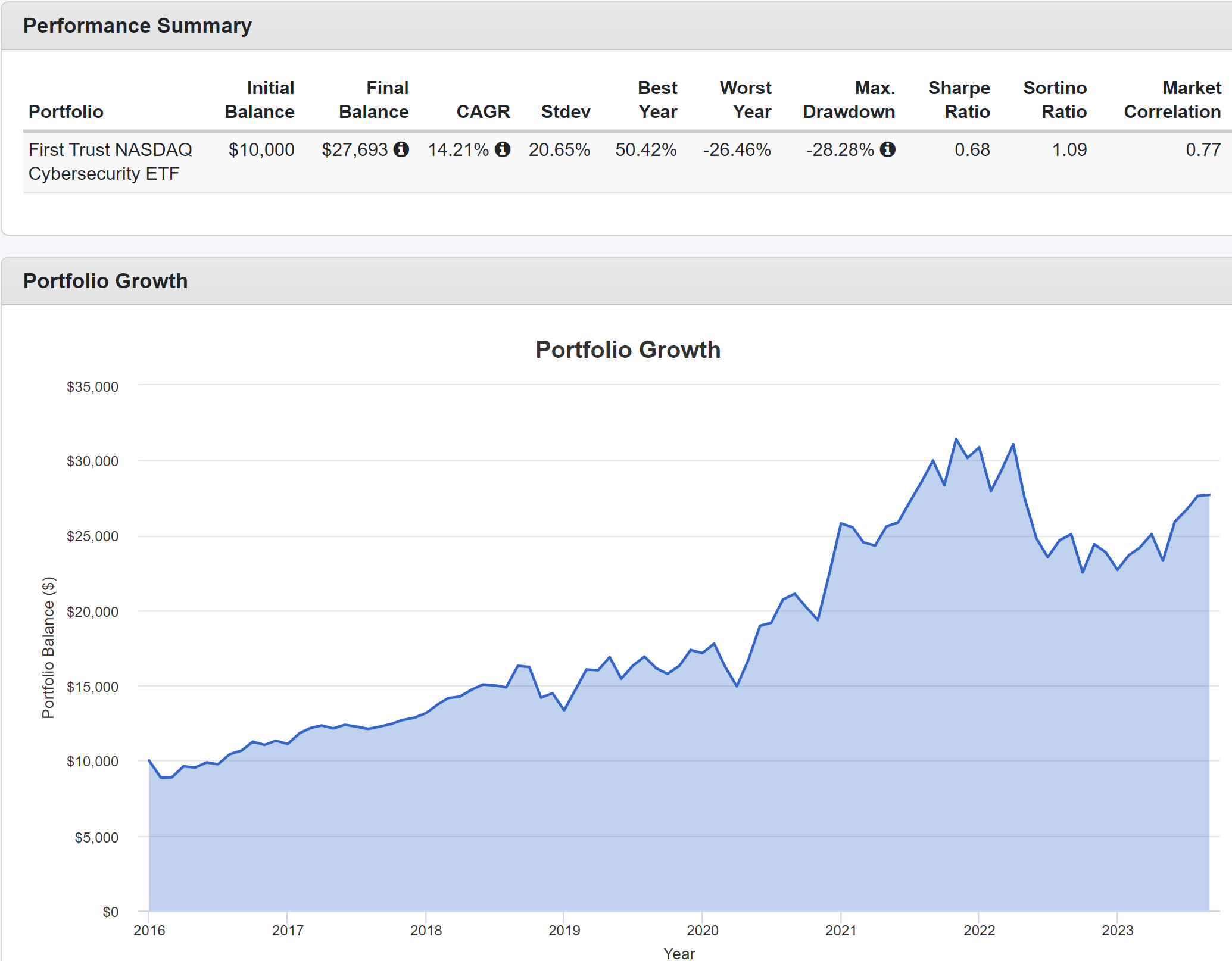Click the Portfolio Balance ($) axis title
Image resolution: width=1232 pixels, height=961 pixels.
[48, 647]
